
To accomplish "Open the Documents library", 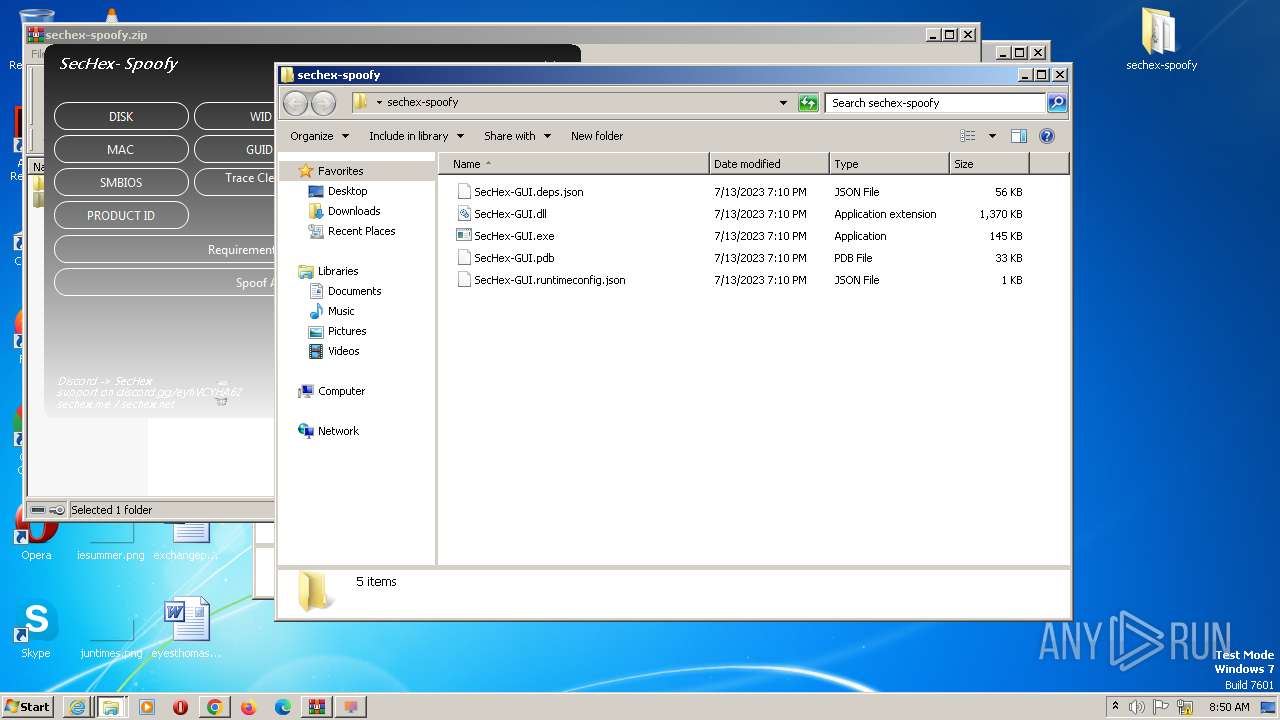I will click(354, 291).
